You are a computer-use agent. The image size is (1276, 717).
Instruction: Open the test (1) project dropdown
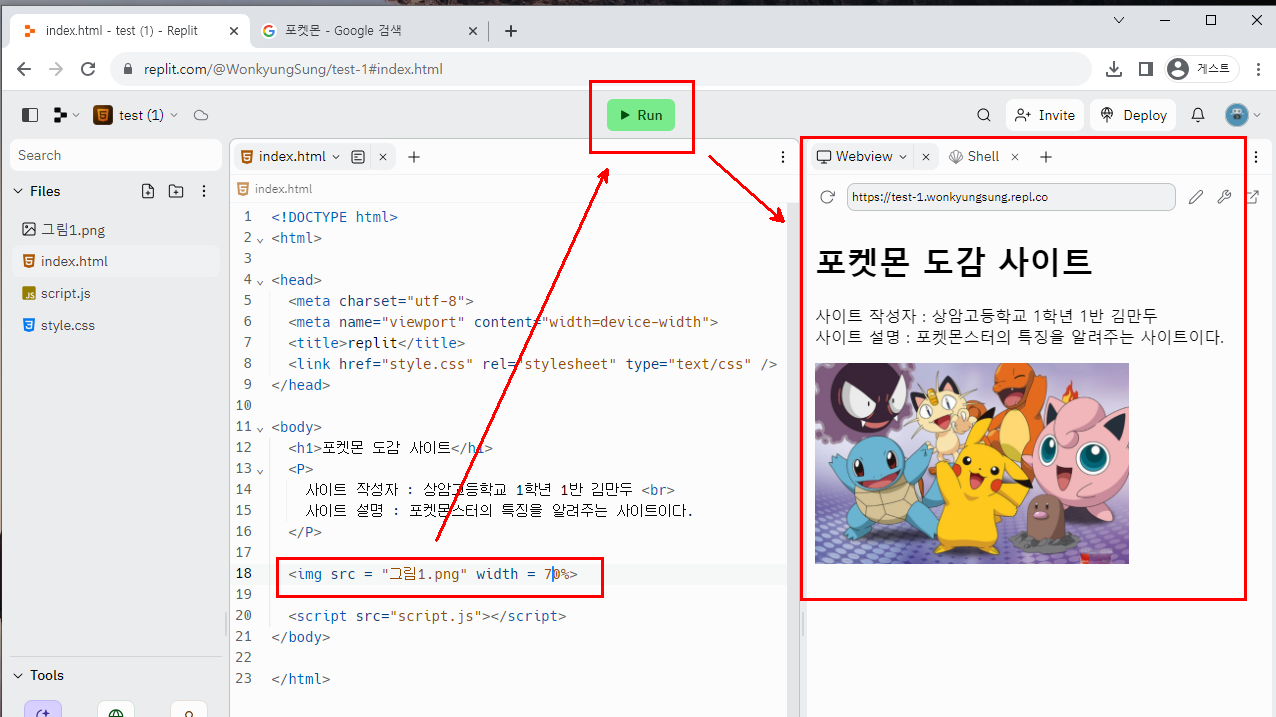(x=136, y=115)
